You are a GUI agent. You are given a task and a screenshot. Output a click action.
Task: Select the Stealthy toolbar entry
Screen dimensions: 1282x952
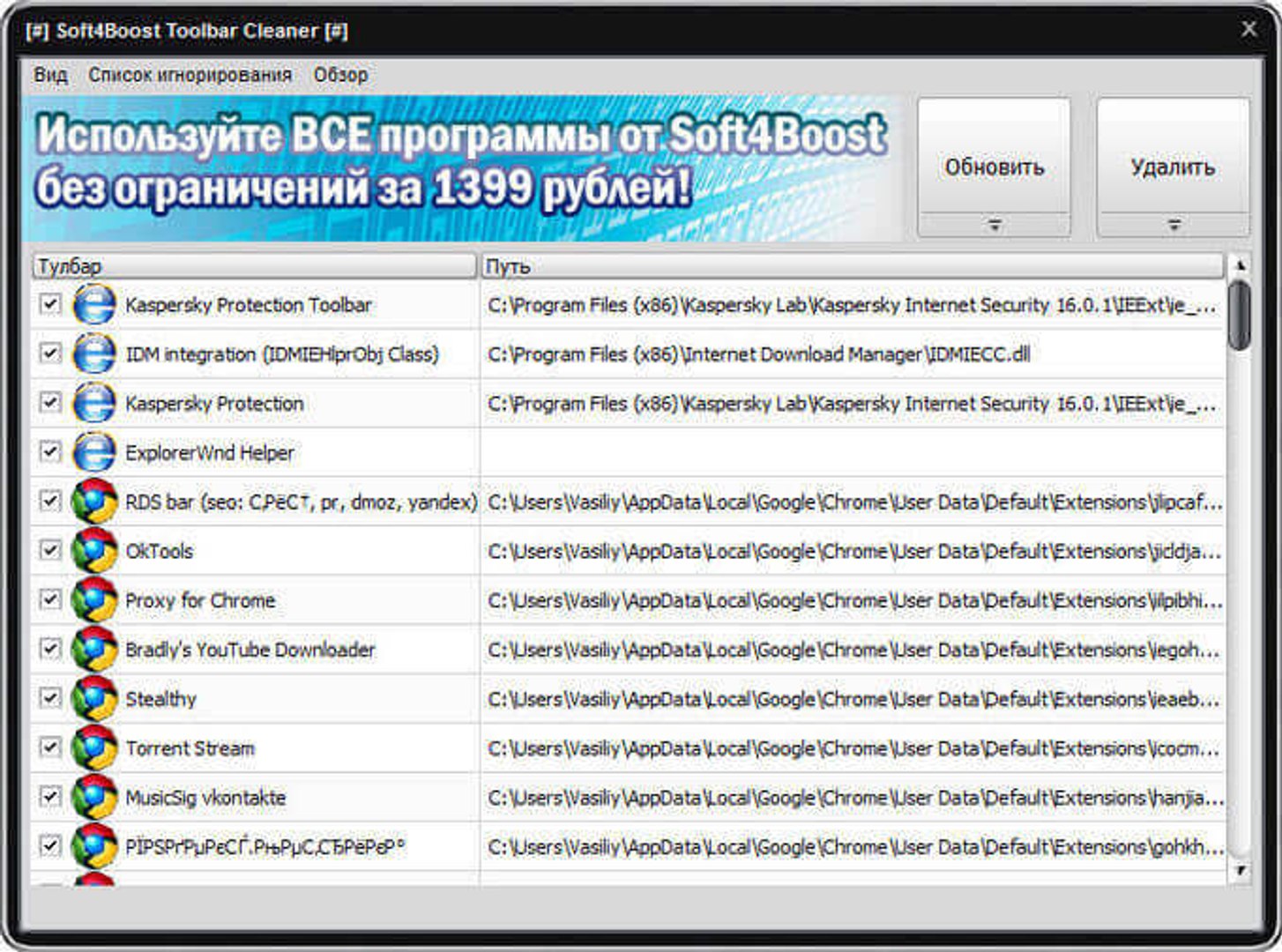[x=160, y=700]
